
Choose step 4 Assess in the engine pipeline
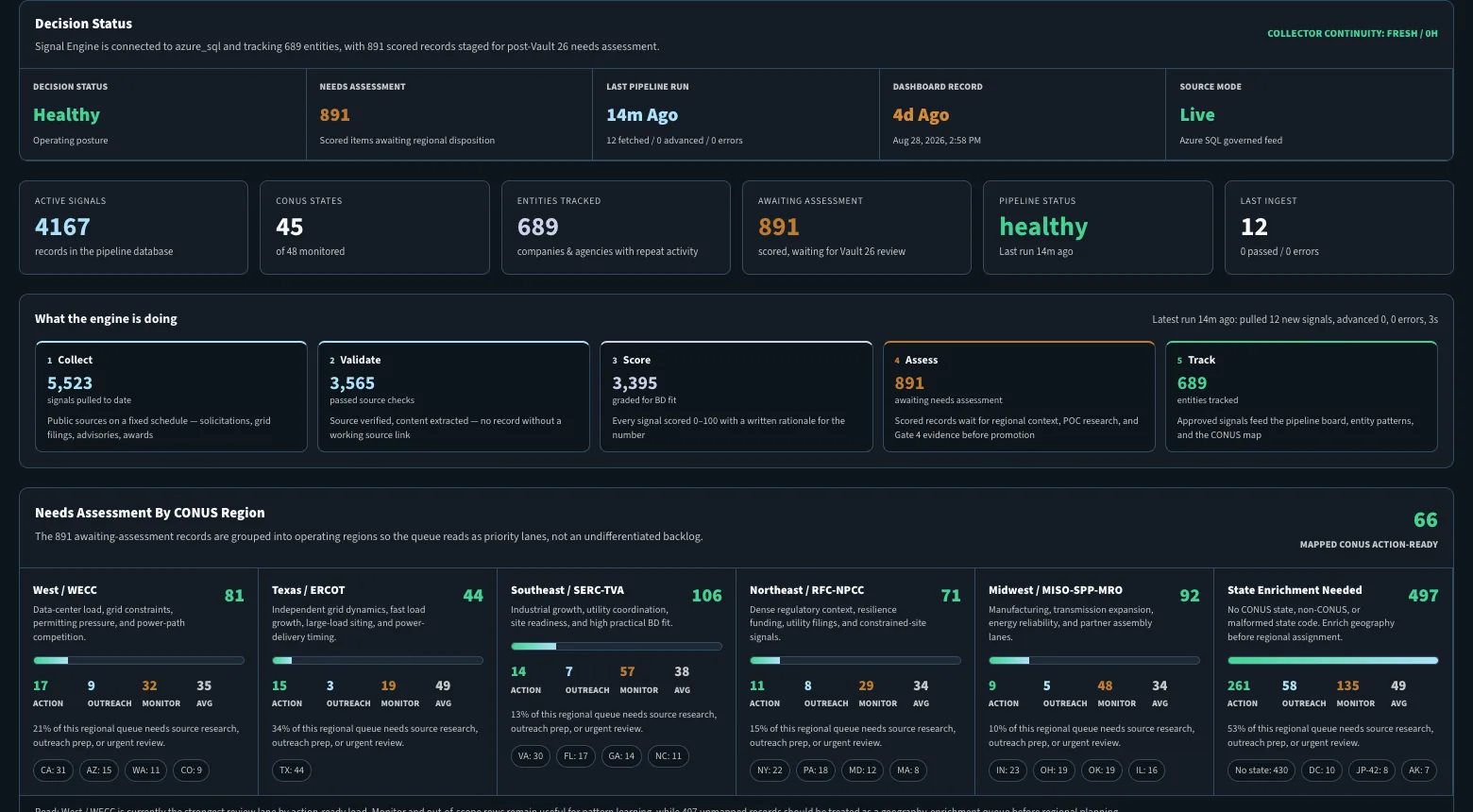tap(1019, 397)
